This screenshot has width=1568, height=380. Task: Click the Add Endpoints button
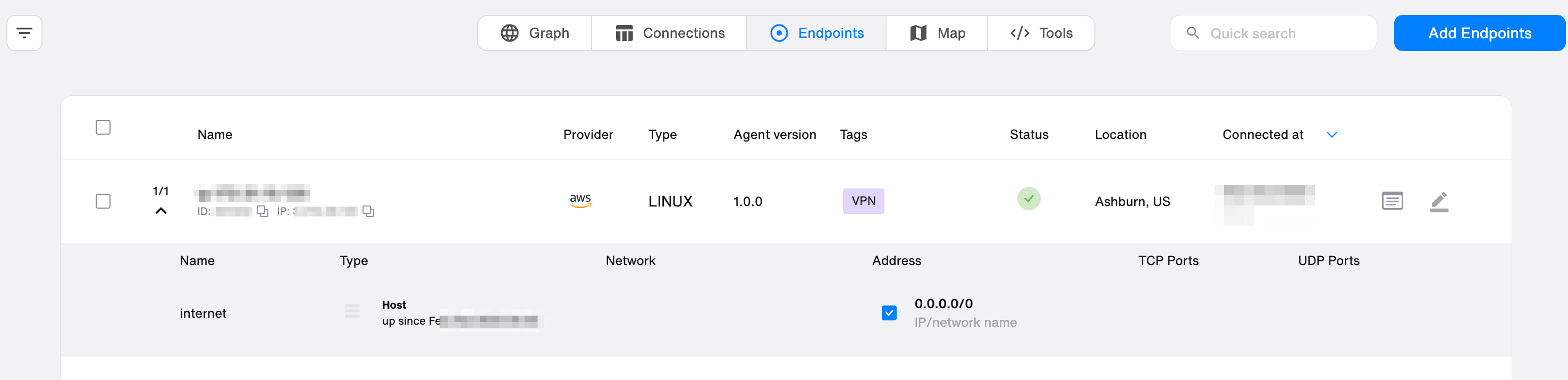[1479, 33]
